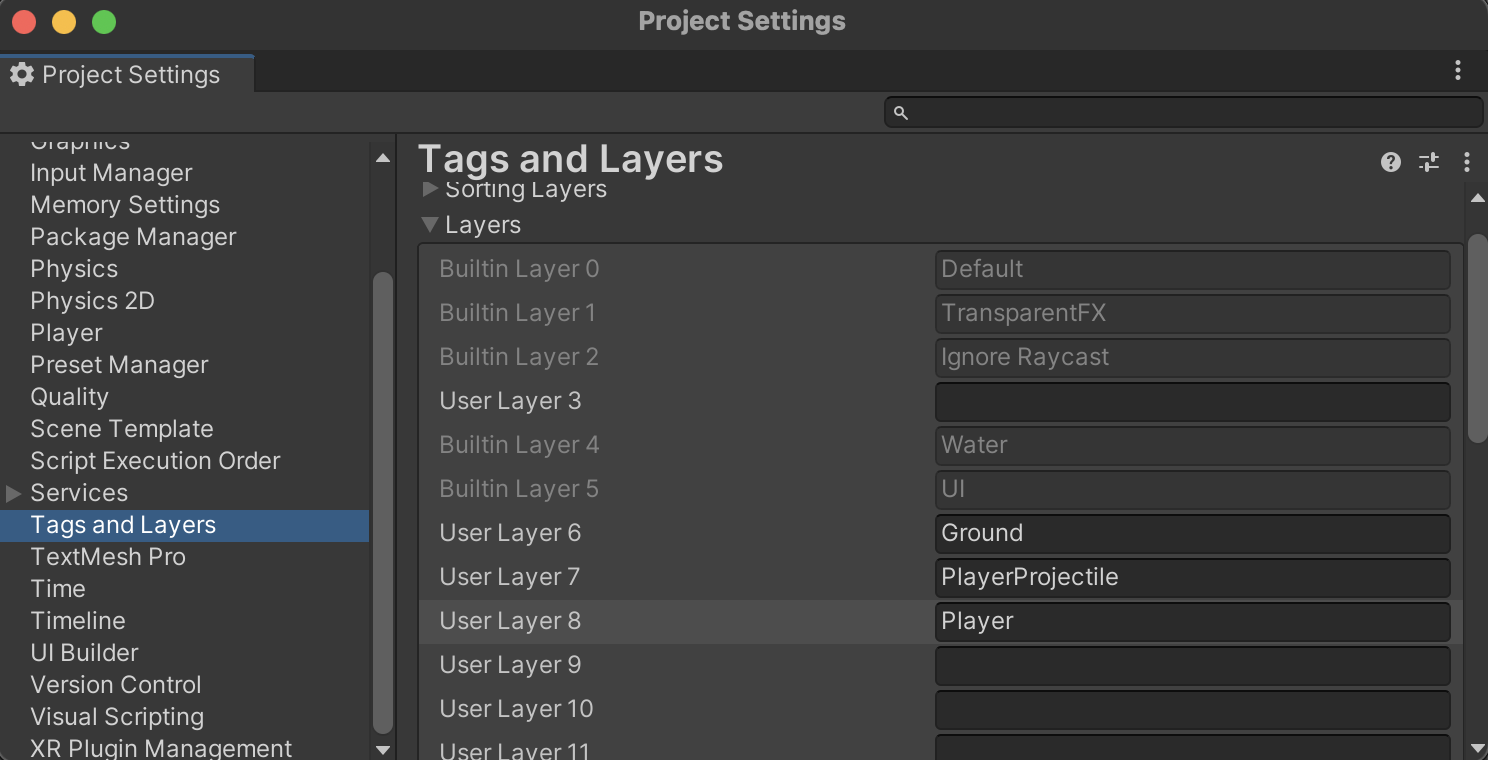Viewport: 1488px width, 760px height.
Task: Expand the Services category
Action: click(x=14, y=493)
